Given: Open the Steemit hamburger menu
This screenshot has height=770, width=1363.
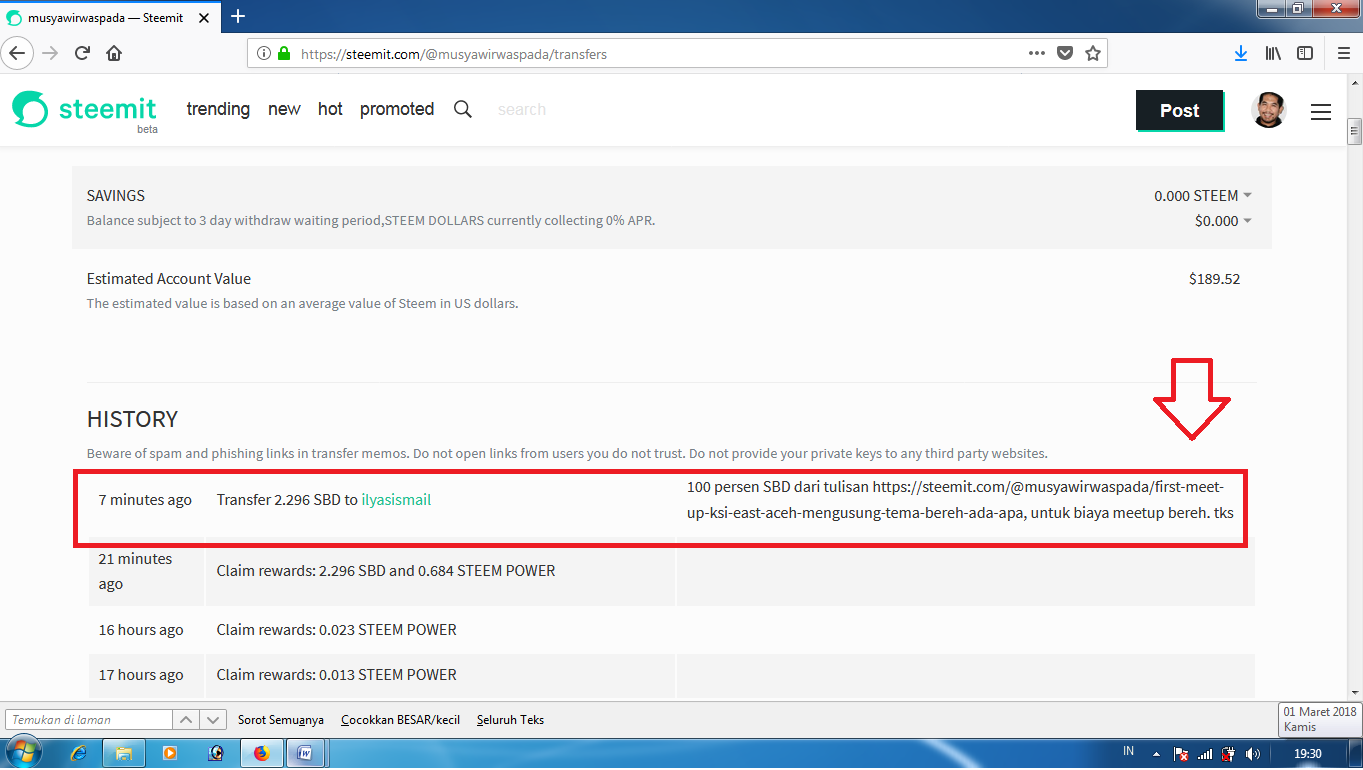Looking at the screenshot, I should 1321,112.
